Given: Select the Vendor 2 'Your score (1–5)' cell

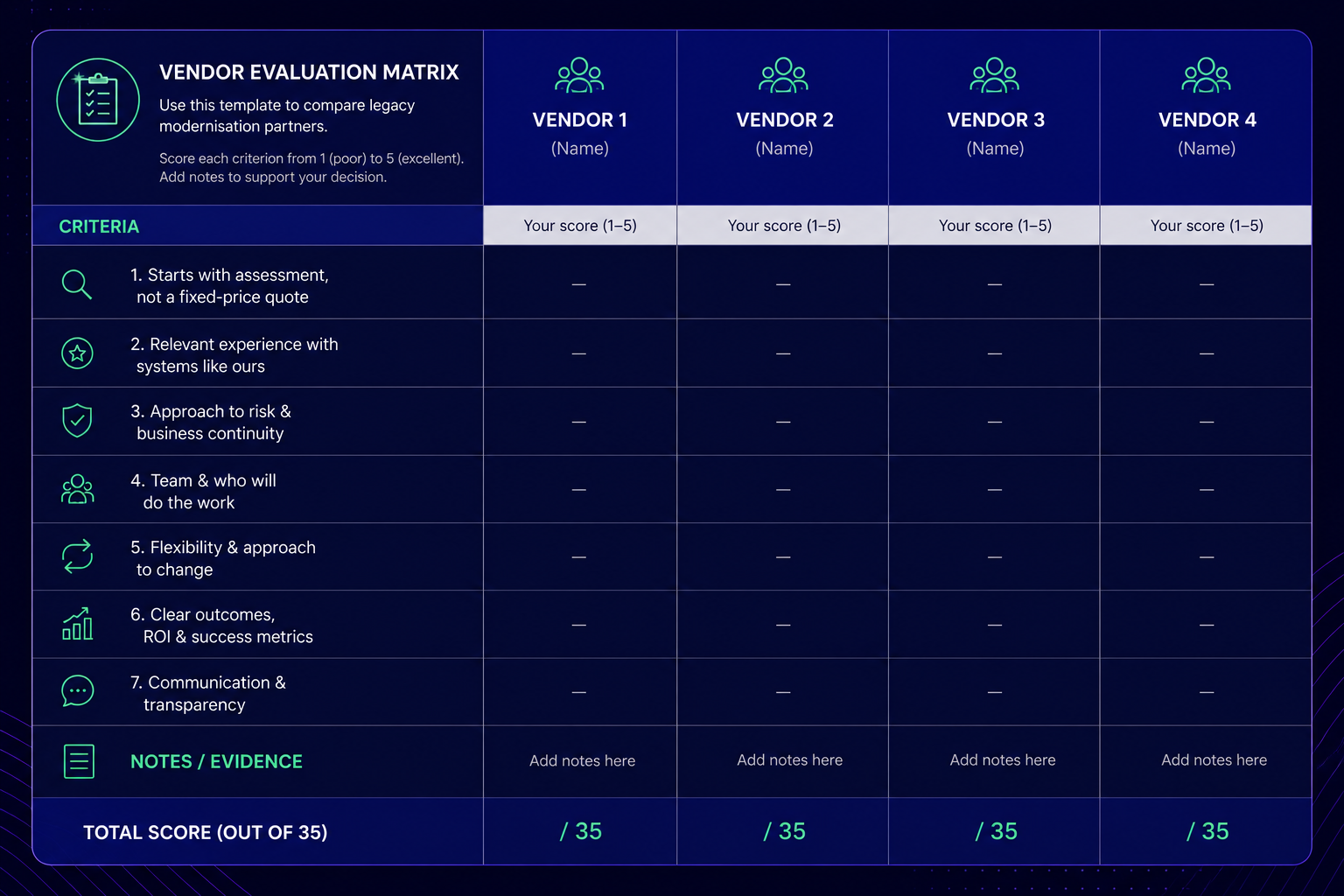Looking at the screenshot, I should [783, 226].
